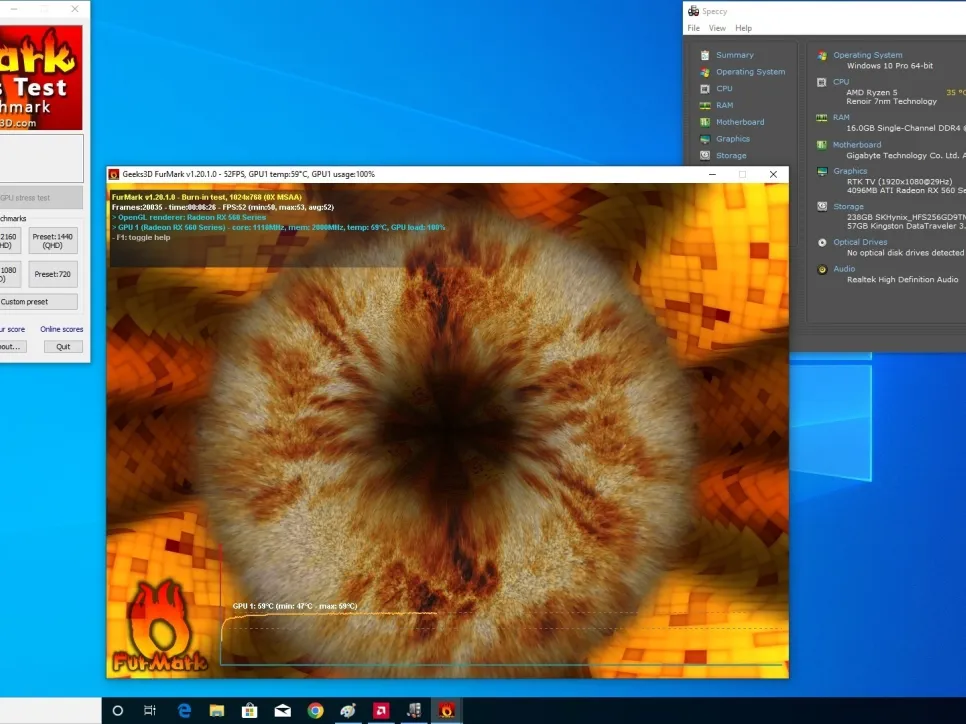Click the Summary icon in Speccy's sidebar
This screenshot has width=966, height=724.
click(x=705, y=55)
